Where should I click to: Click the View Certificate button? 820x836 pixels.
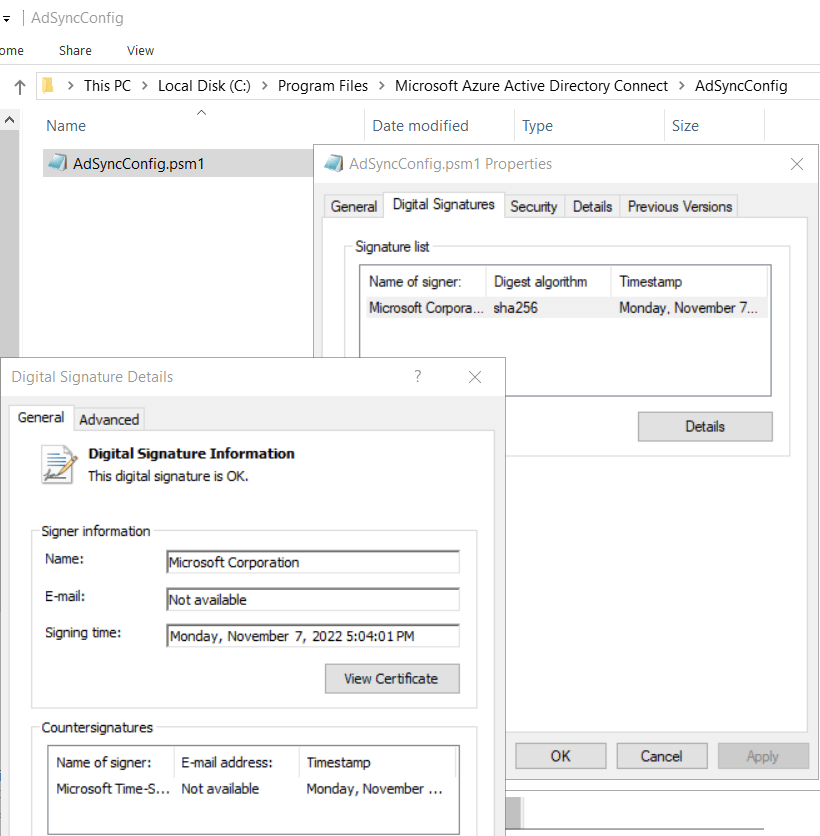click(x=391, y=678)
